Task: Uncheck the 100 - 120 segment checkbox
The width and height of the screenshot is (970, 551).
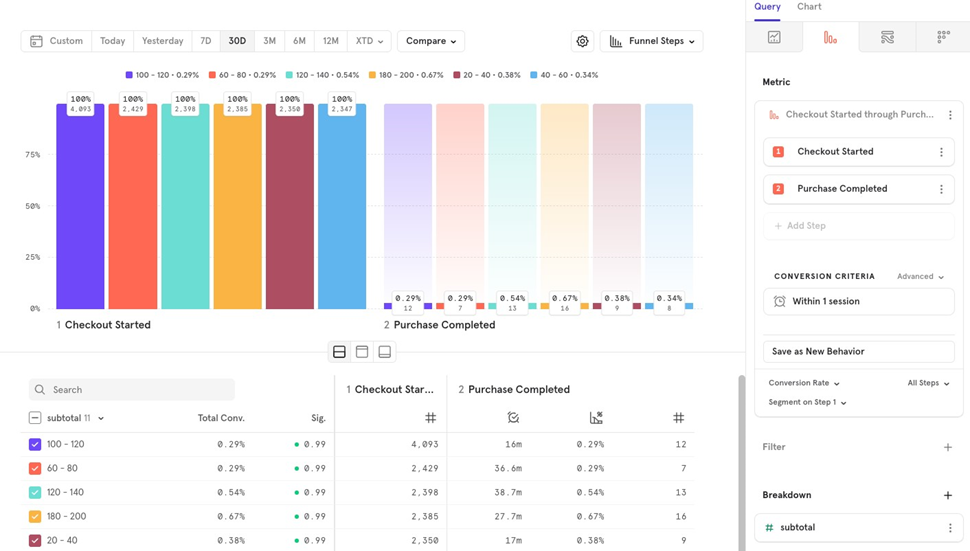Action: [35, 444]
